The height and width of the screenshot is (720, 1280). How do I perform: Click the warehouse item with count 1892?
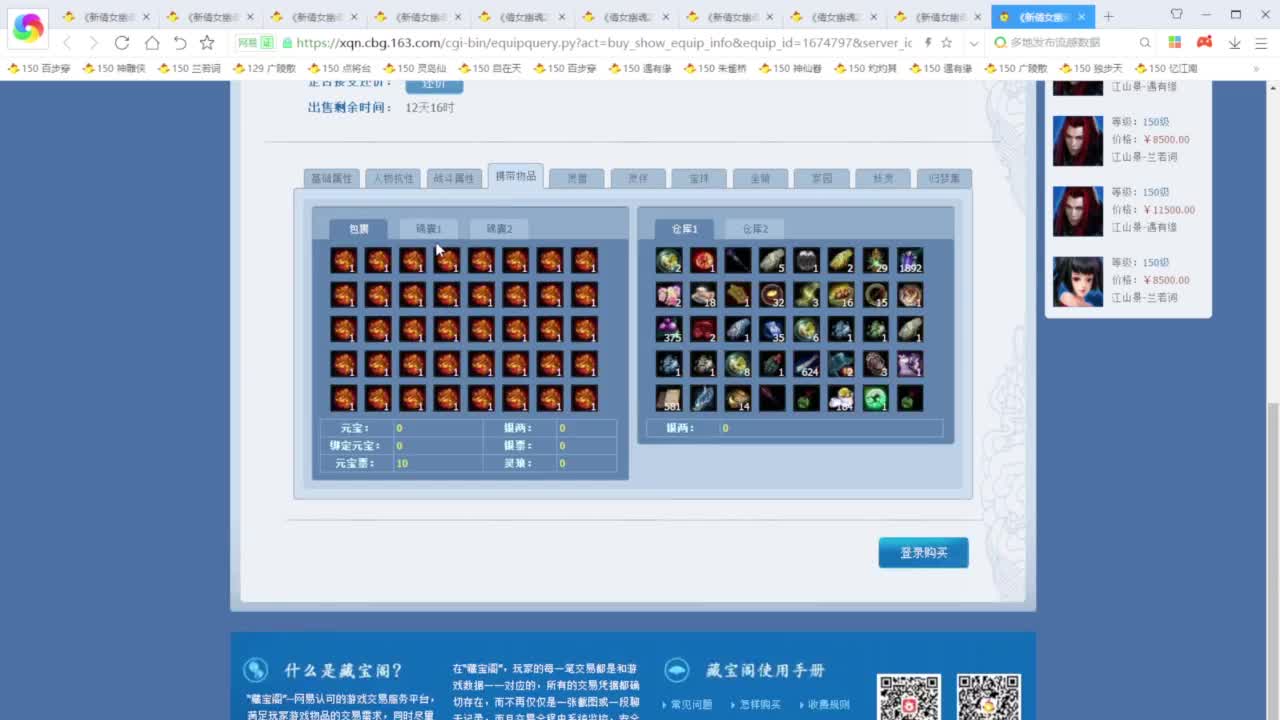pyautogui.click(x=910, y=261)
